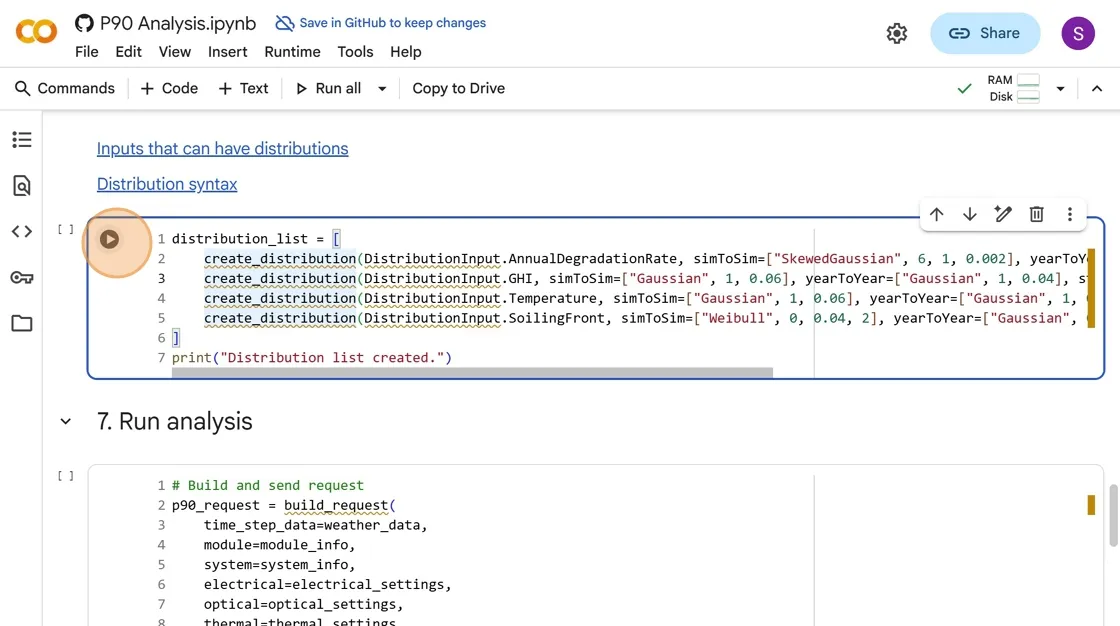The image size is (1120, 626).
Task: Open find and replace panel
Action: (22, 186)
